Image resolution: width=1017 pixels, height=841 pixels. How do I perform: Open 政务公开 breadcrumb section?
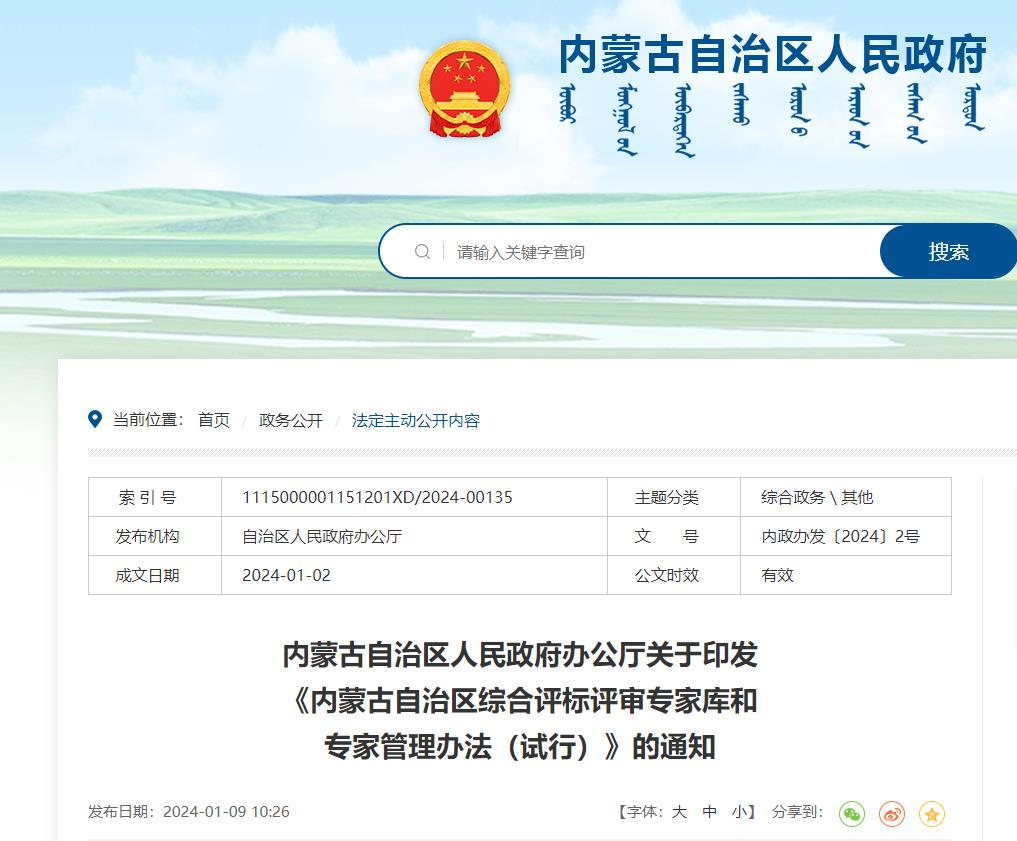291,421
